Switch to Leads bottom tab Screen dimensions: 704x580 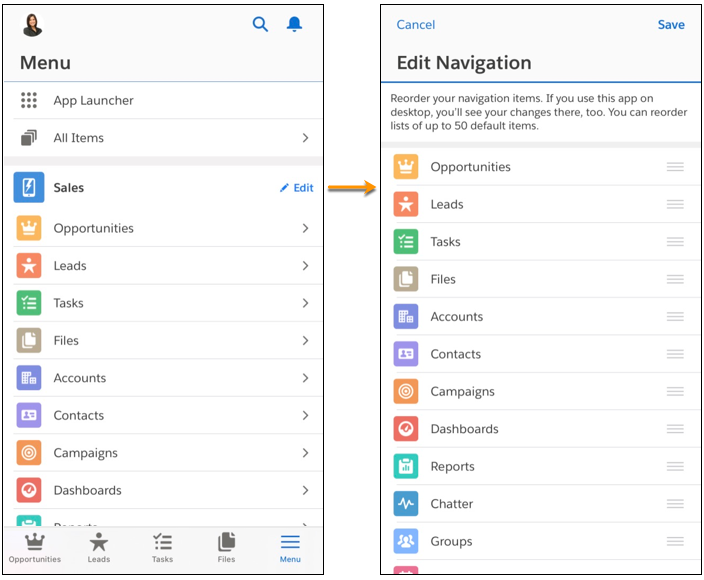(99, 548)
